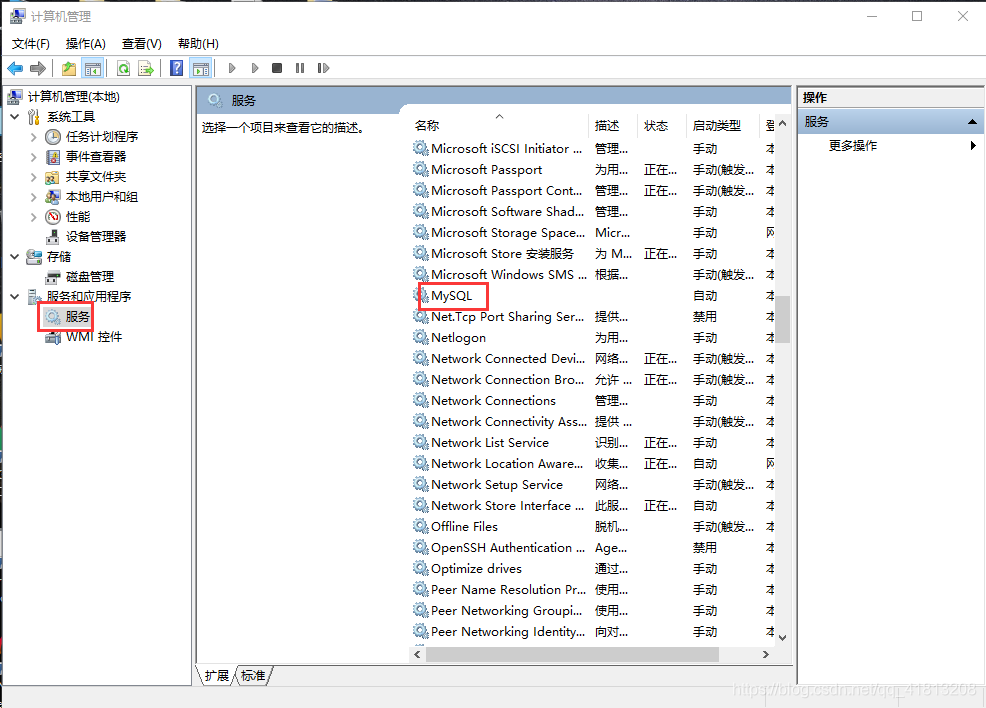Collapse the 服务和应用程序 node
Image resolution: width=986 pixels, height=708 pixels.
(15, 296)
